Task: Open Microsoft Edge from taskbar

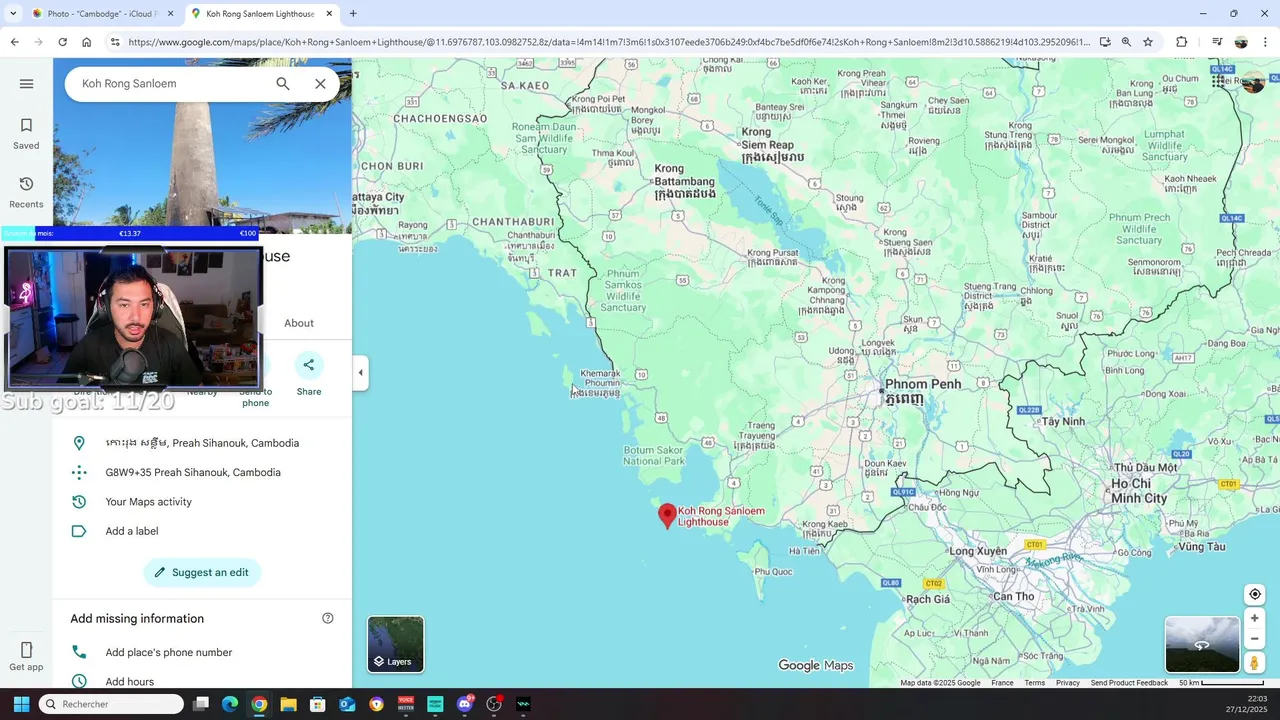Action: pyautogui.click(x=230, y=704)
